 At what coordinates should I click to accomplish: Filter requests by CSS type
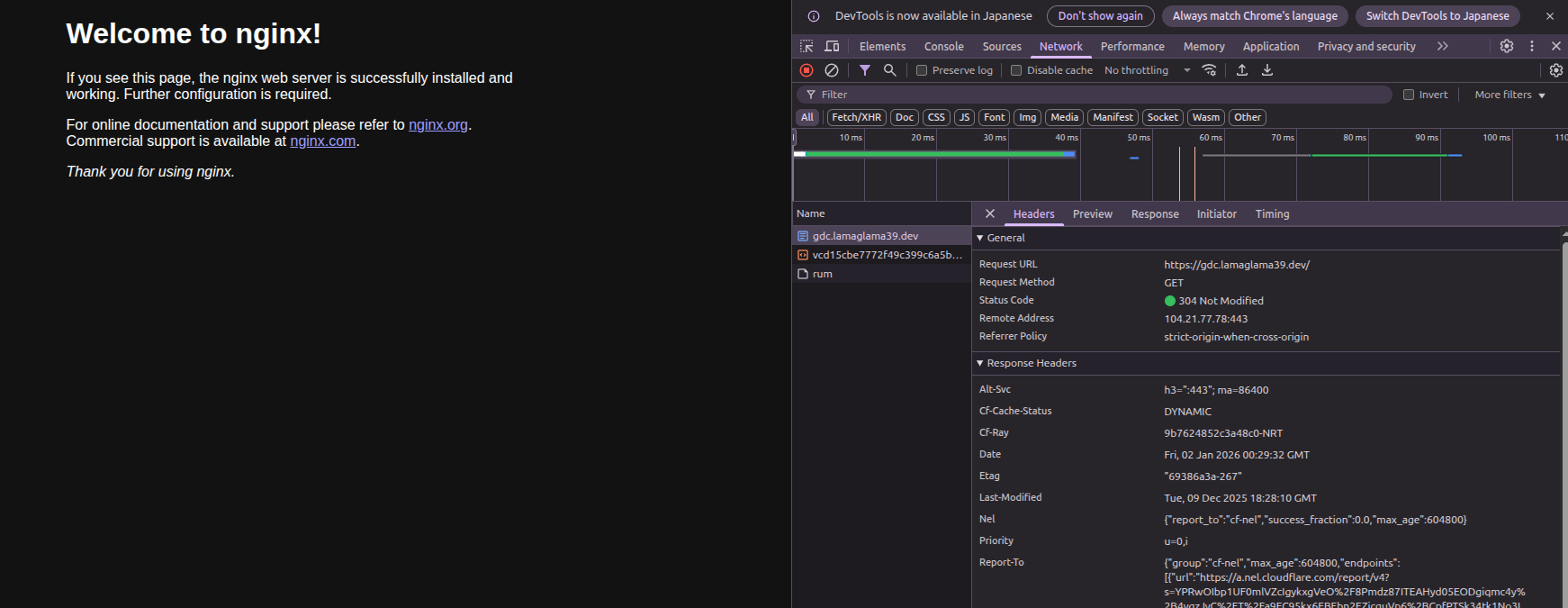point(937,117)
